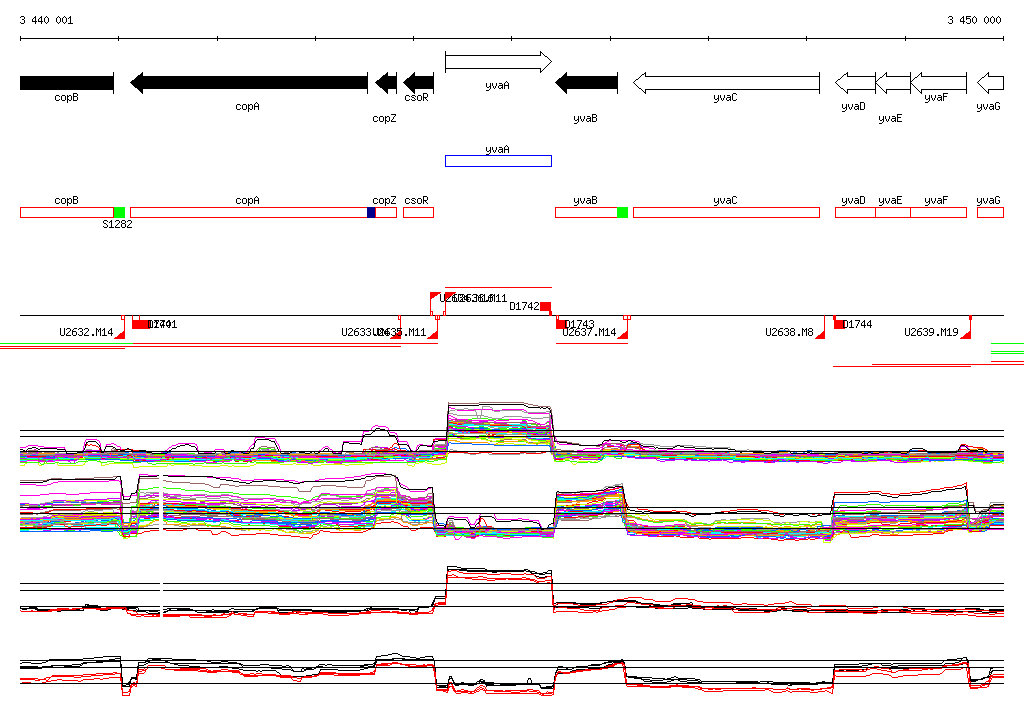Click the green S1282 square

[x=120, y=212]
